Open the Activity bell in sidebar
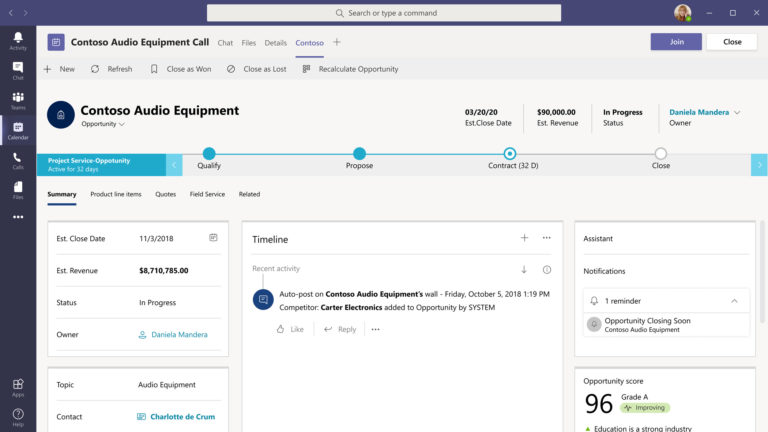Viewport: 768px width, 432px height. [x=18, y=41]
